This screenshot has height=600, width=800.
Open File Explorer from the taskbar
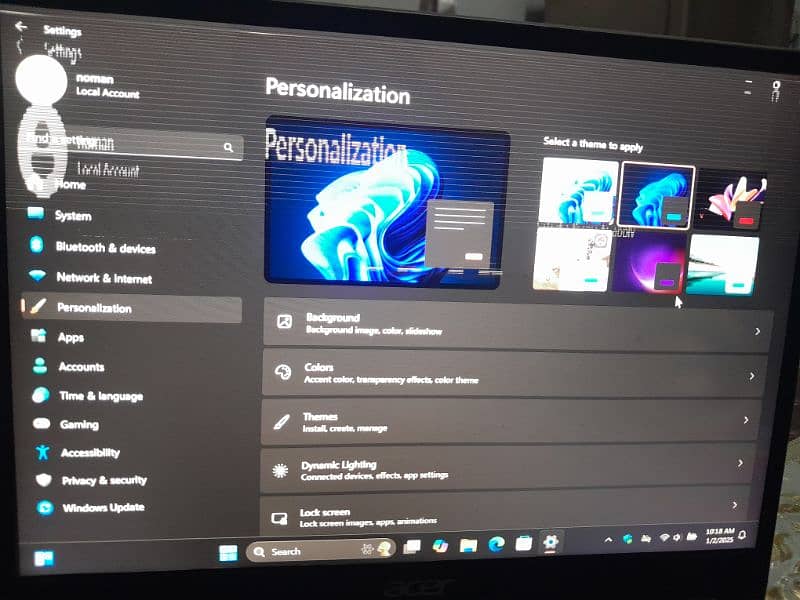[x=468, y=546]
